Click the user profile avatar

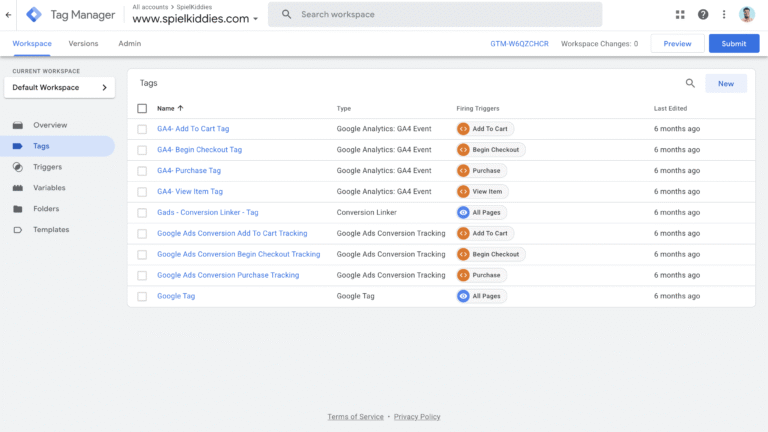[x=748, y=15]
